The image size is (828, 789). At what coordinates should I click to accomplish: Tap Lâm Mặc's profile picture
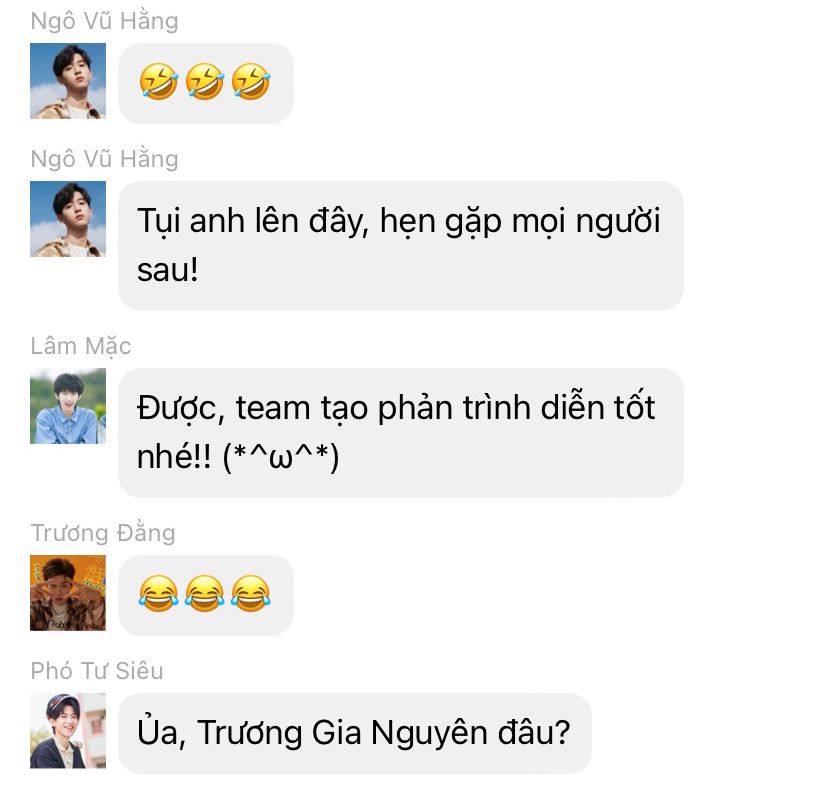point(68,406)
